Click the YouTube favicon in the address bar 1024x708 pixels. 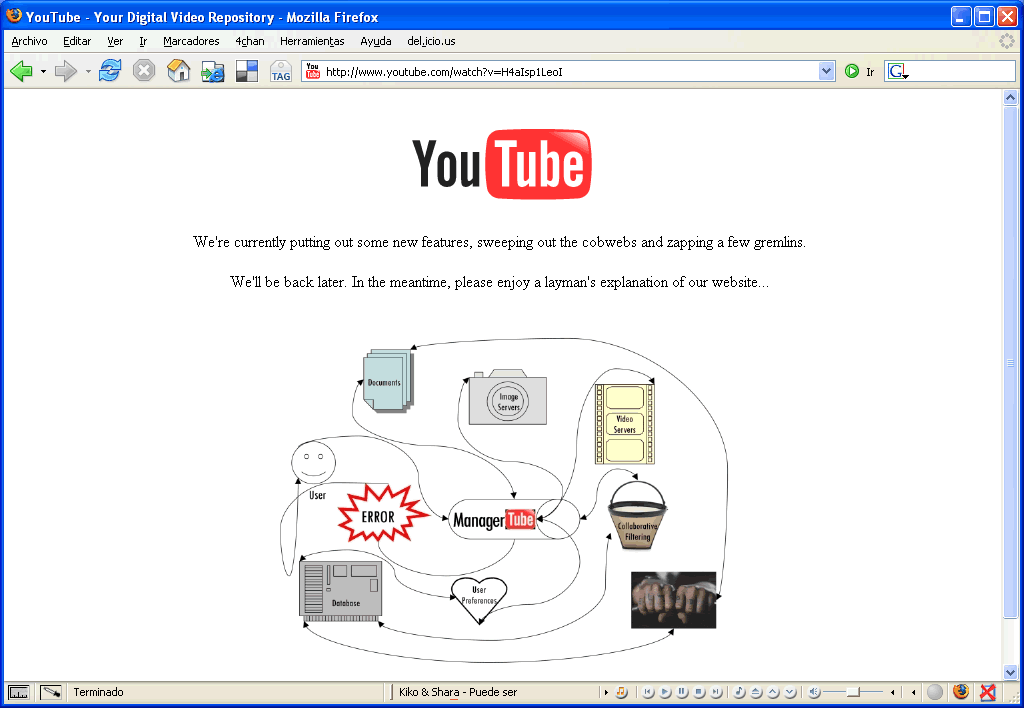tap(313, 71)
